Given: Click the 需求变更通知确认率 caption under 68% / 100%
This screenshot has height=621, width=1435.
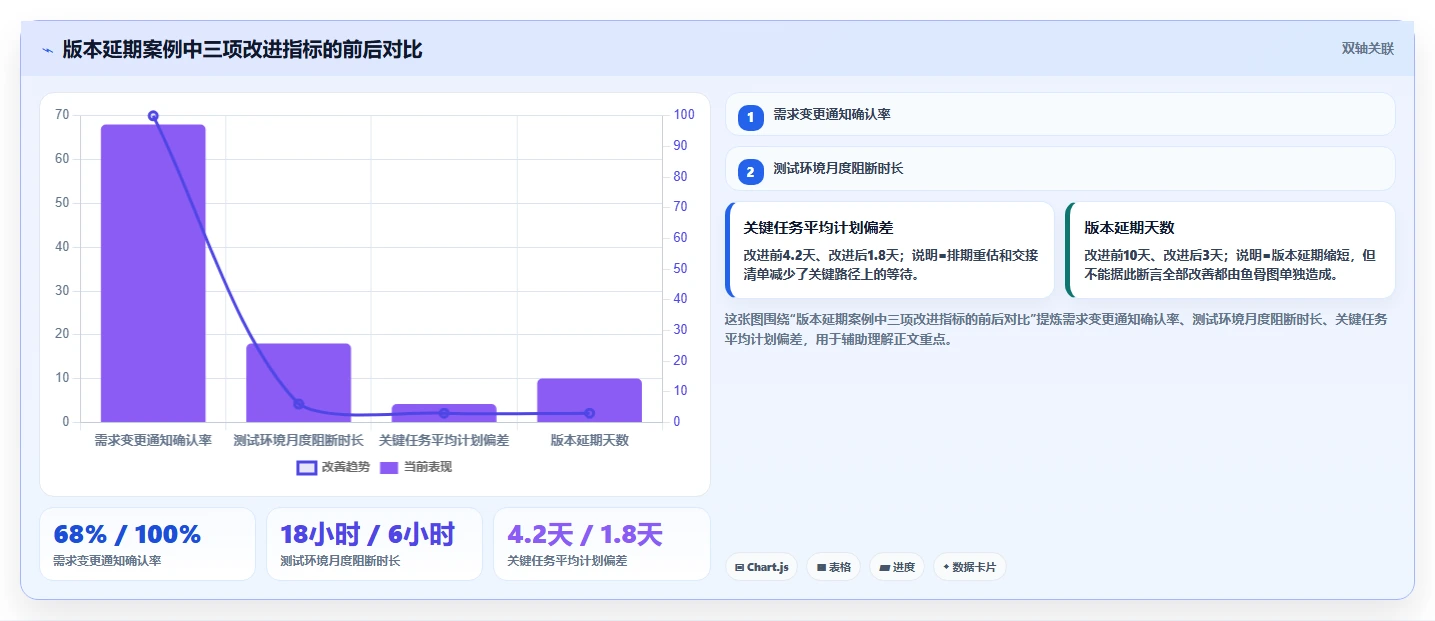Looking at the screenshot, I should (x=107, y=561).
